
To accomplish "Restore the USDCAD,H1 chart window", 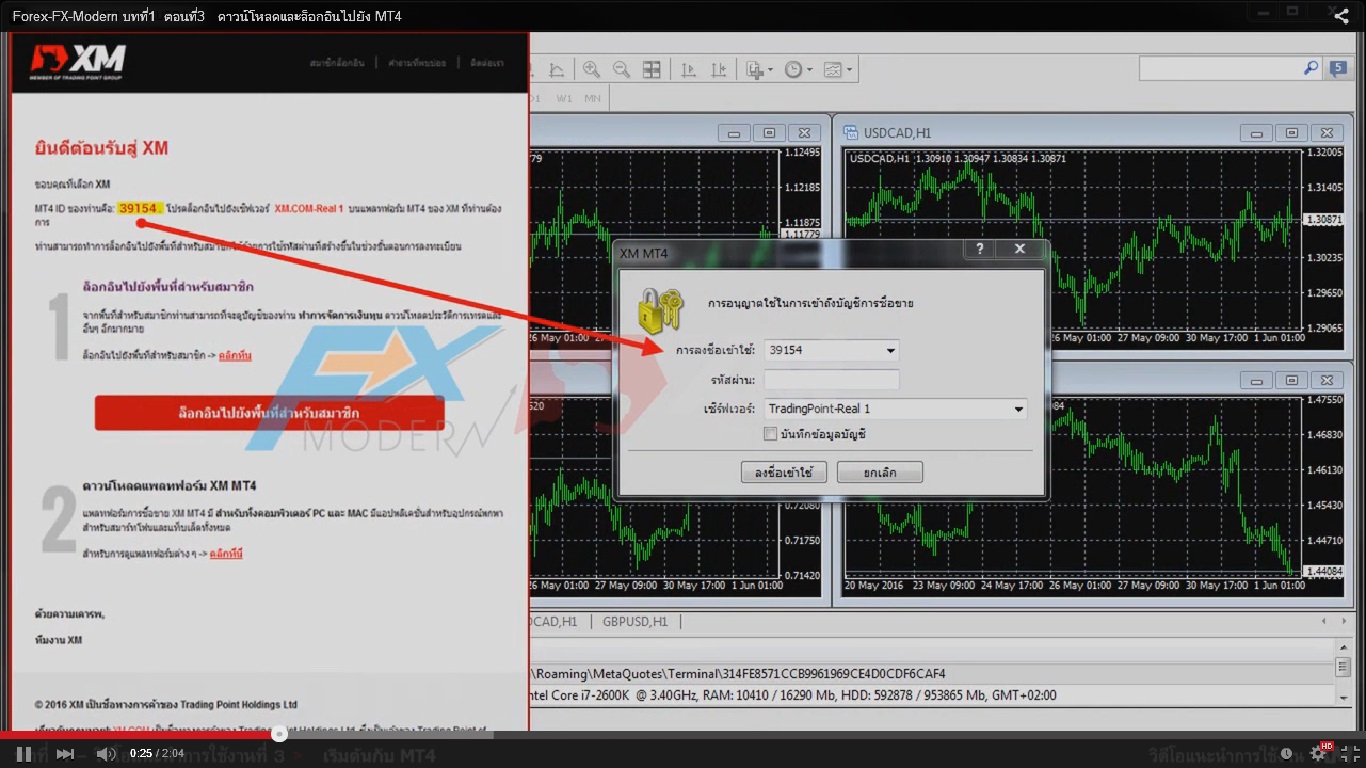I will point(1292,133).
